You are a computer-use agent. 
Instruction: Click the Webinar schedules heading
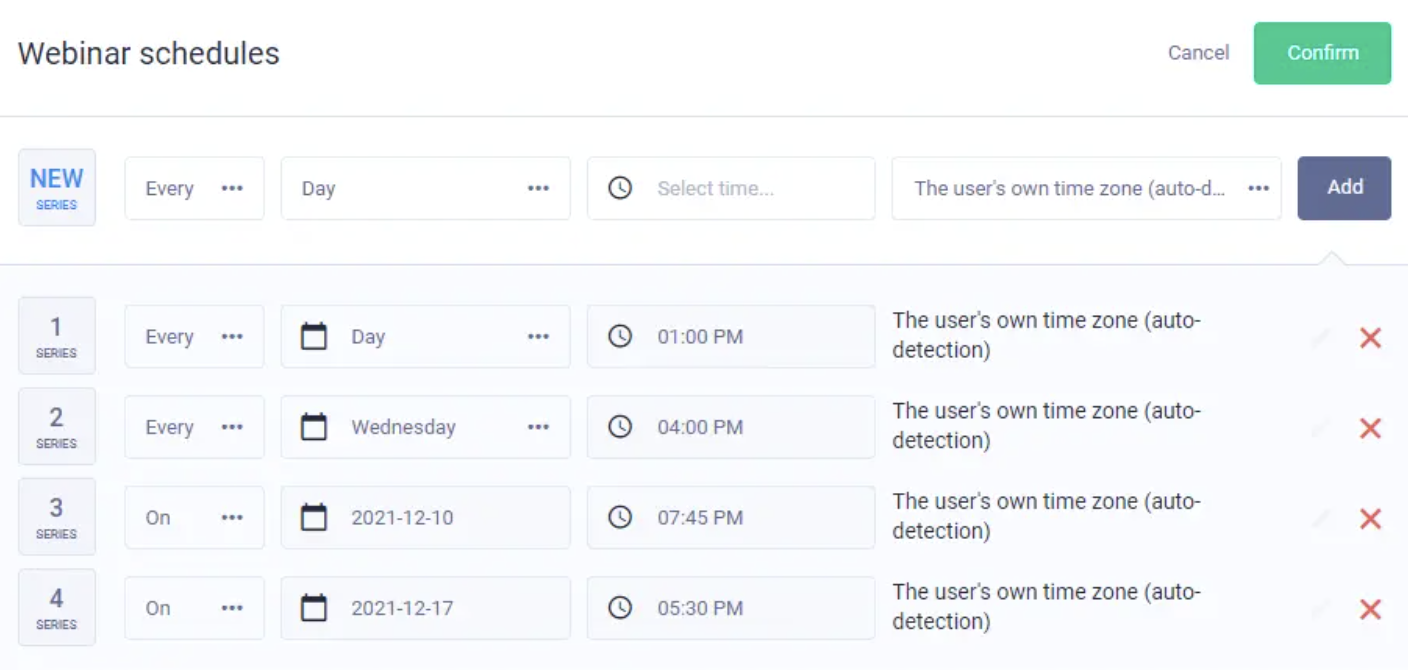(149, 53)
